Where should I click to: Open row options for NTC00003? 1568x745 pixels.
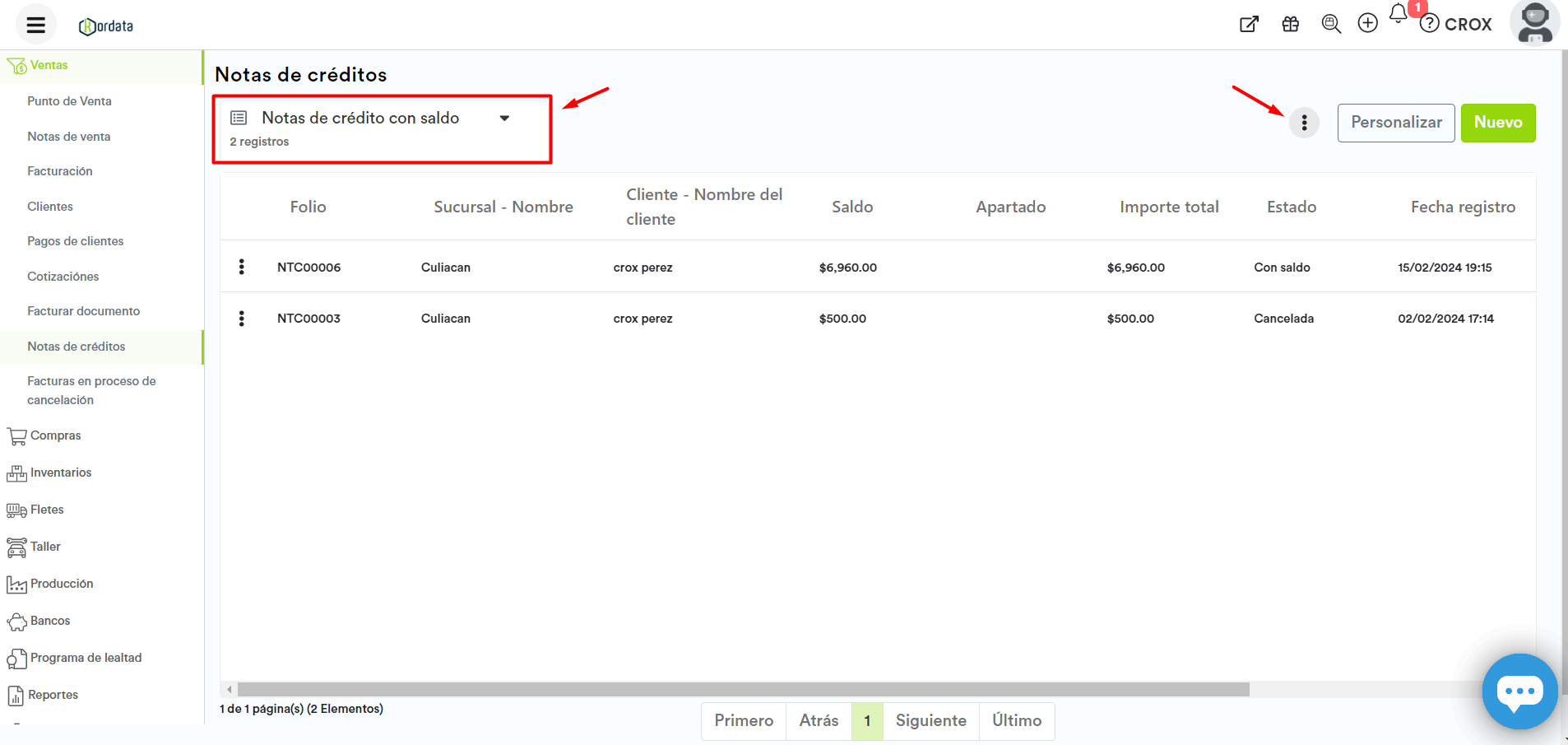click(x=241, y=319)
